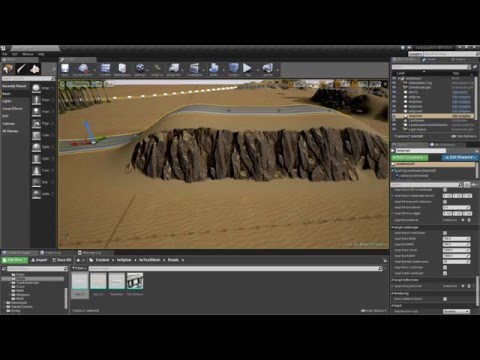Toggle visibility of Light Source actor
This screenshot has height=360, width=480.
394,129
